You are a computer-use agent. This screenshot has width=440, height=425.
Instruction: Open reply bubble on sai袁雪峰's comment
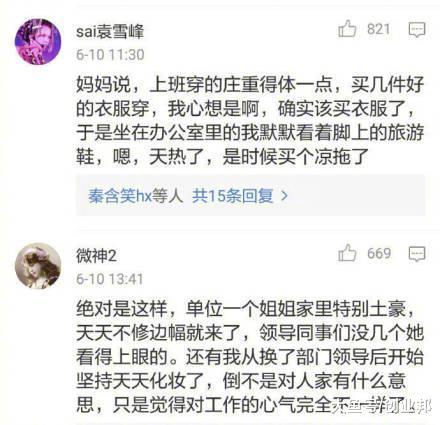click(417, 30)
